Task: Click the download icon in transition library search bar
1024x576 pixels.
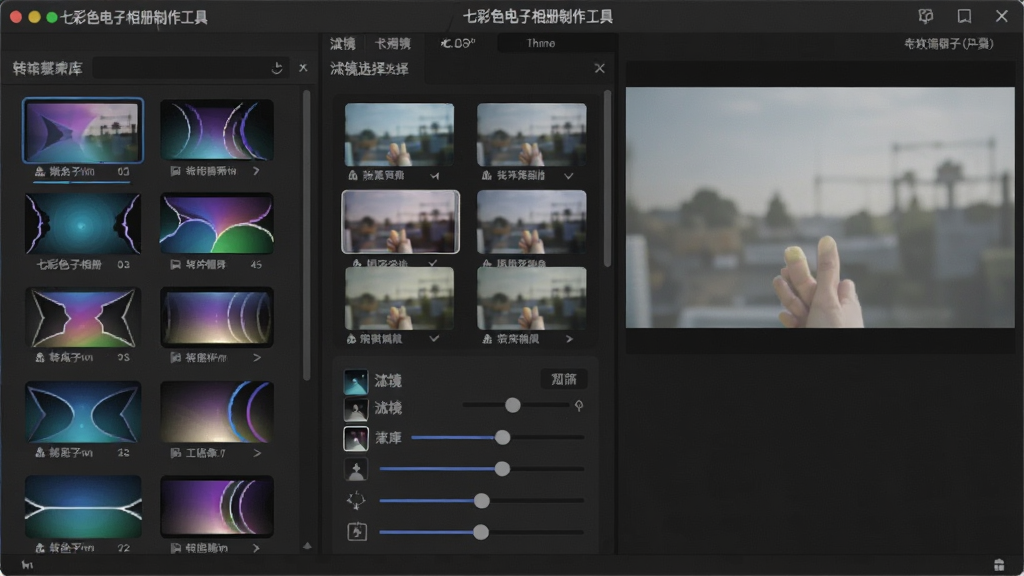Action: point(277,68)
